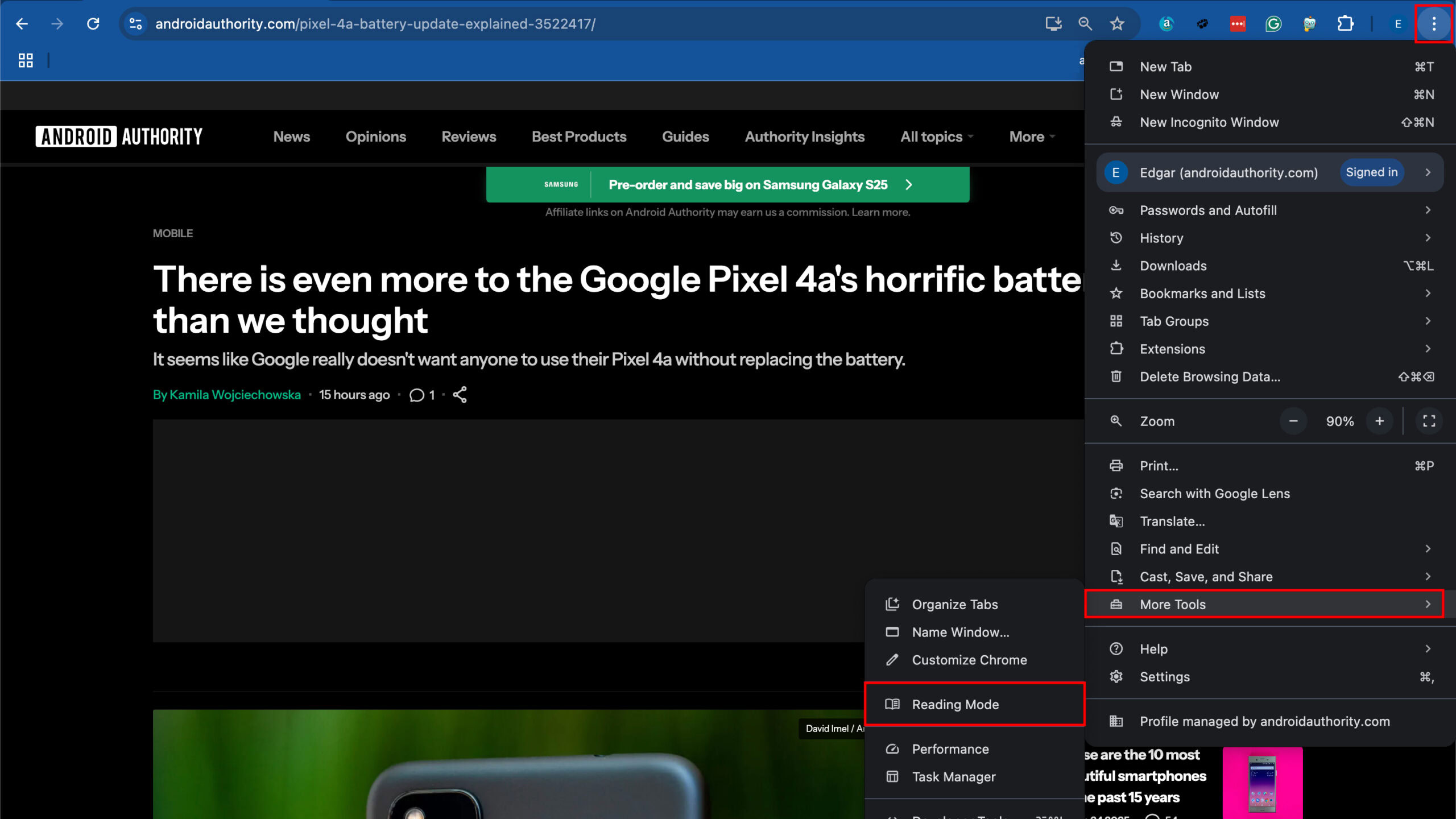Click the Performance option

[950, 749]
